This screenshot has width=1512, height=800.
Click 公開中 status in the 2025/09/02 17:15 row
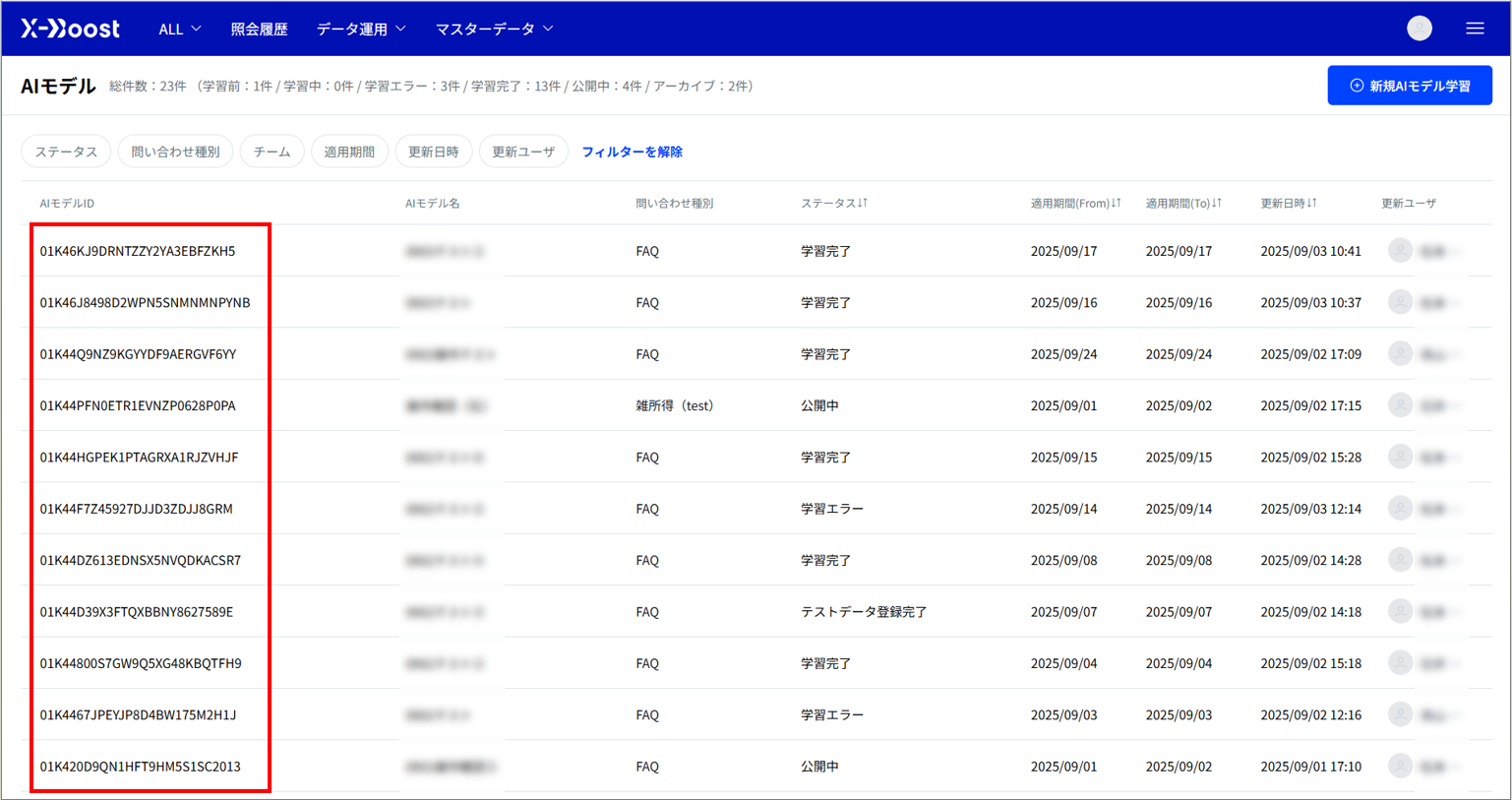pos(819,405)
